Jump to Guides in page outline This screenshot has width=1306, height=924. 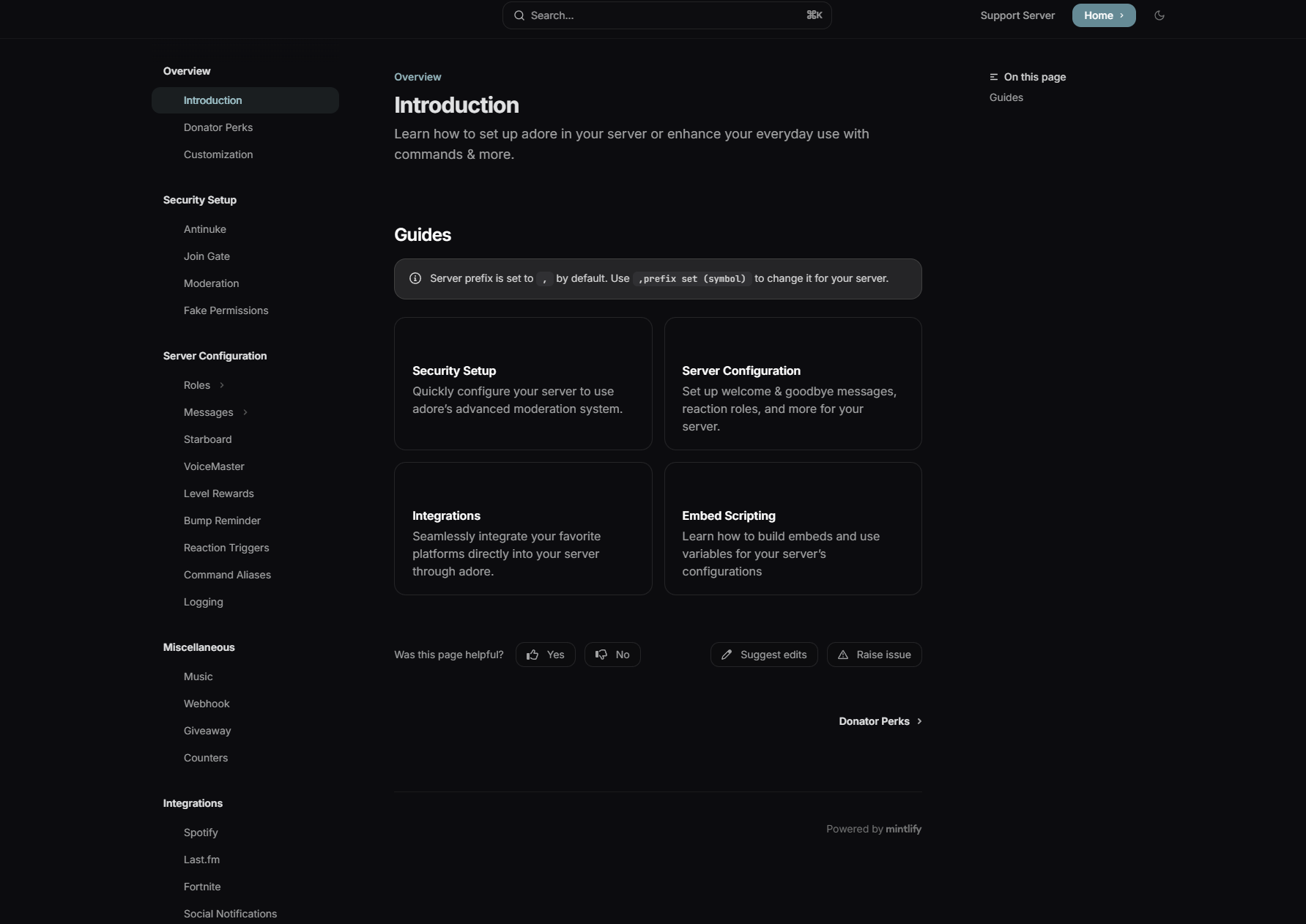1006,97
